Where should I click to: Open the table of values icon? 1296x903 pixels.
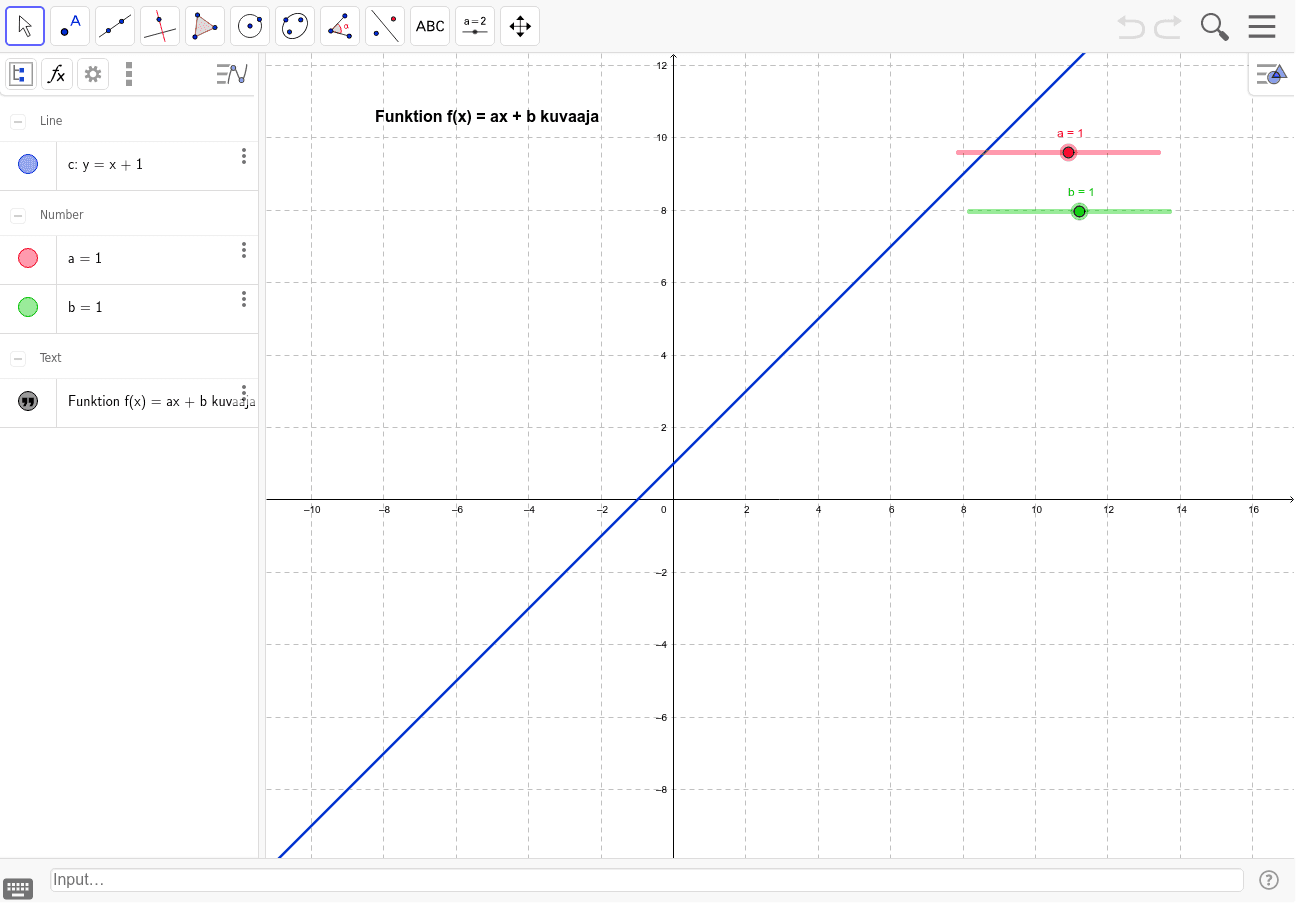(232, 74)
